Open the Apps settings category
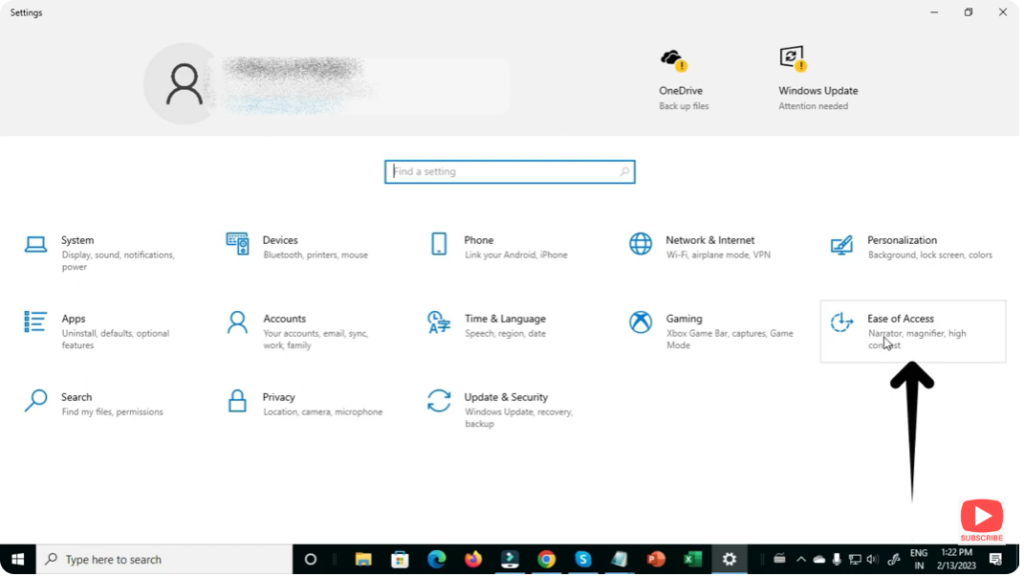The width and height of the screenshot is (1024, 576). (x=73, y=320)
